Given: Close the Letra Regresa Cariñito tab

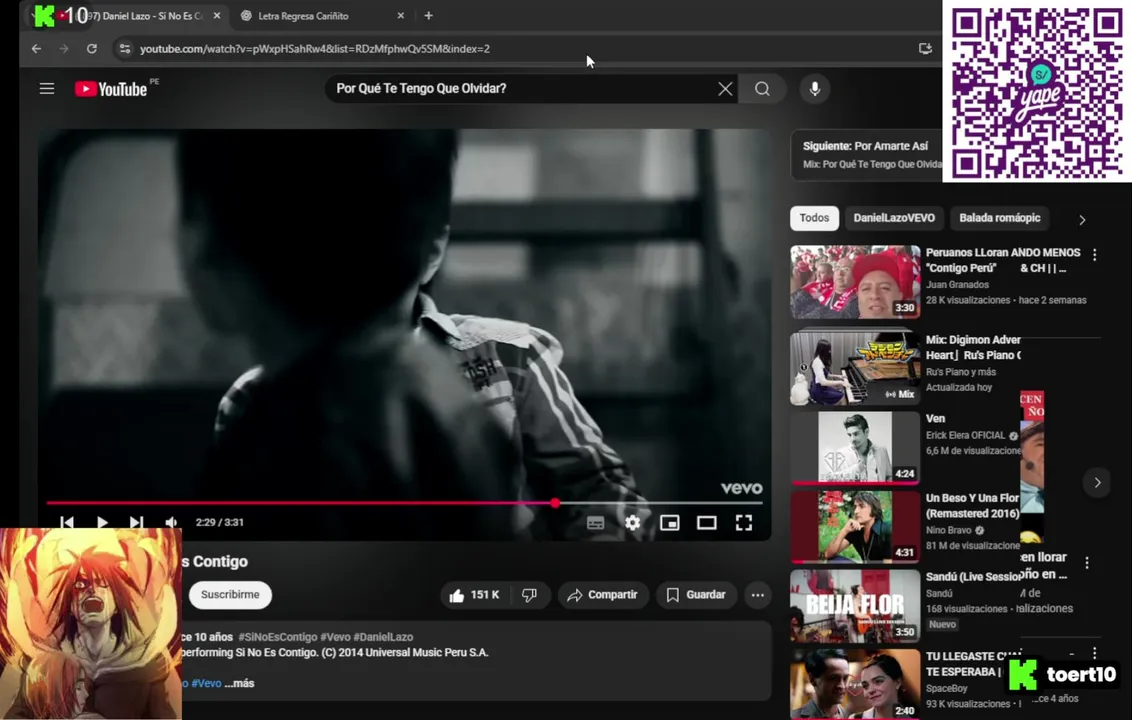Looking at the screenshot, I should click(401, 15).
